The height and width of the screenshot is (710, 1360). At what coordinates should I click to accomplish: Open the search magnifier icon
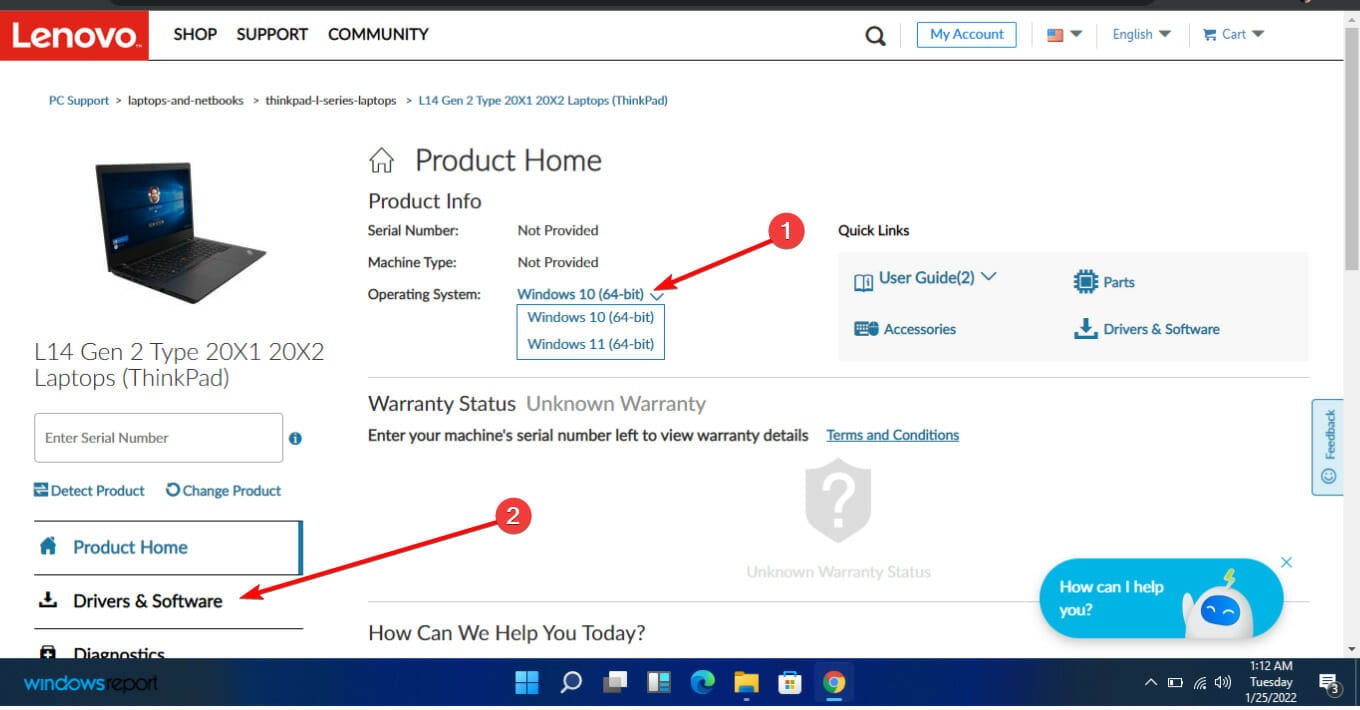875,37
